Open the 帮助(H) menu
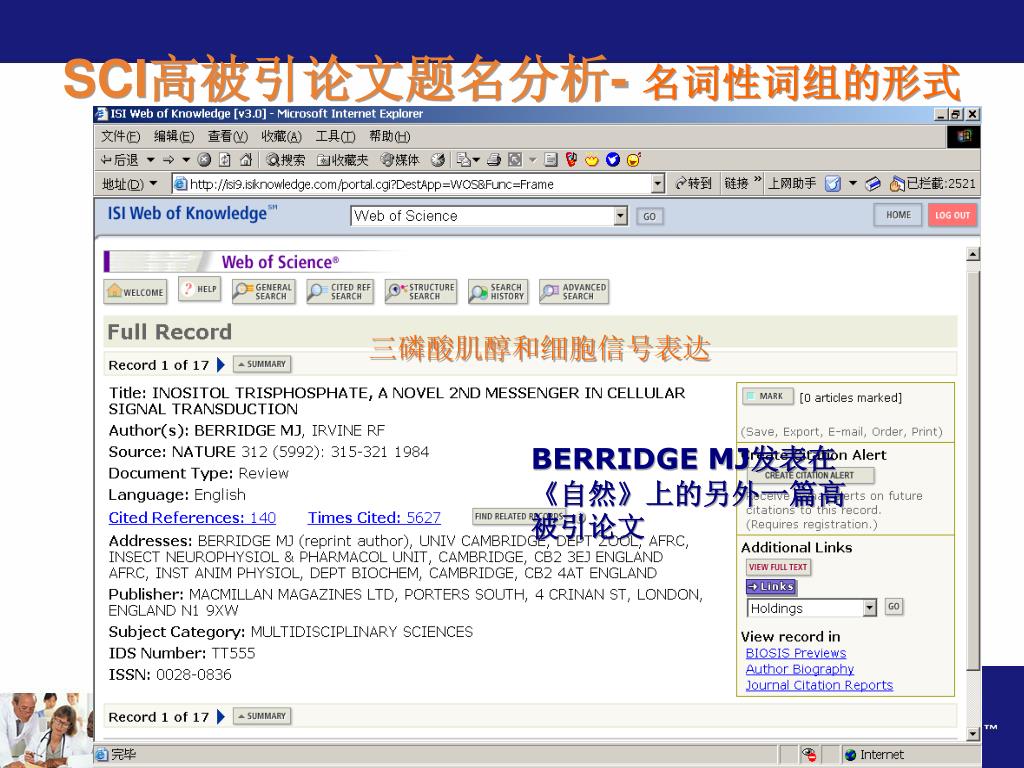 pyautogui.click(x=389, y=136)
